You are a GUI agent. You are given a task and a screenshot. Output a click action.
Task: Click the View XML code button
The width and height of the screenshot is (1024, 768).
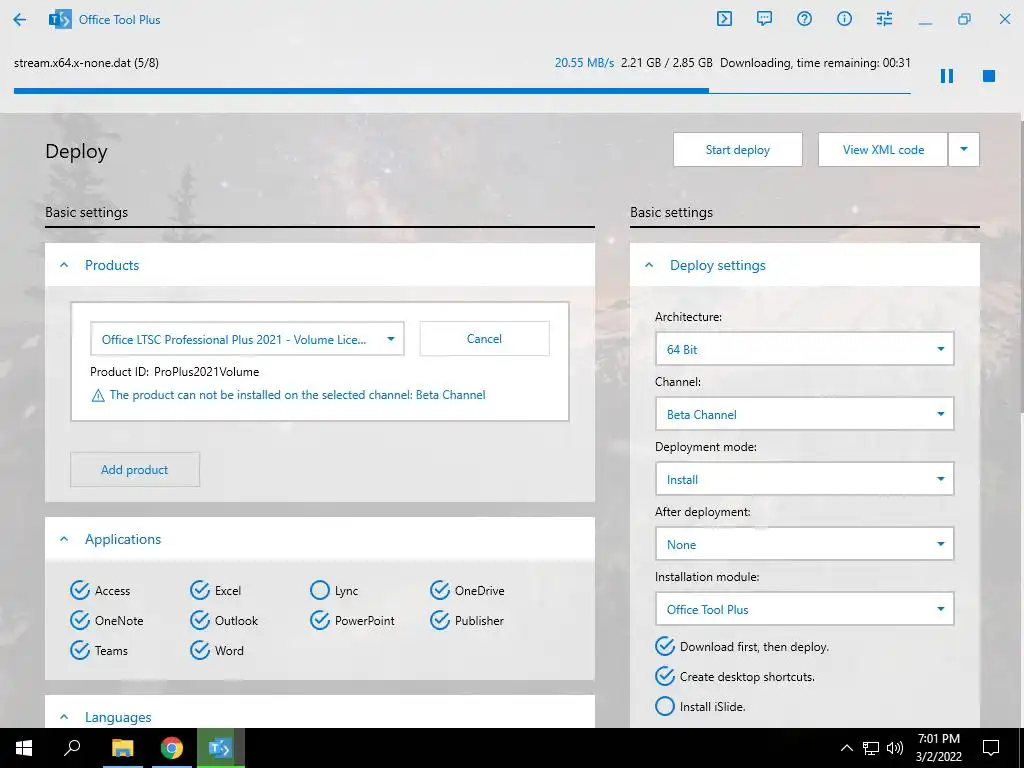[x=883, y=150]
